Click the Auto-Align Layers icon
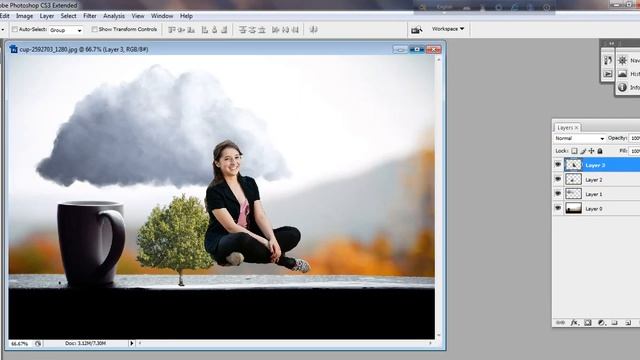 point(313,29)
